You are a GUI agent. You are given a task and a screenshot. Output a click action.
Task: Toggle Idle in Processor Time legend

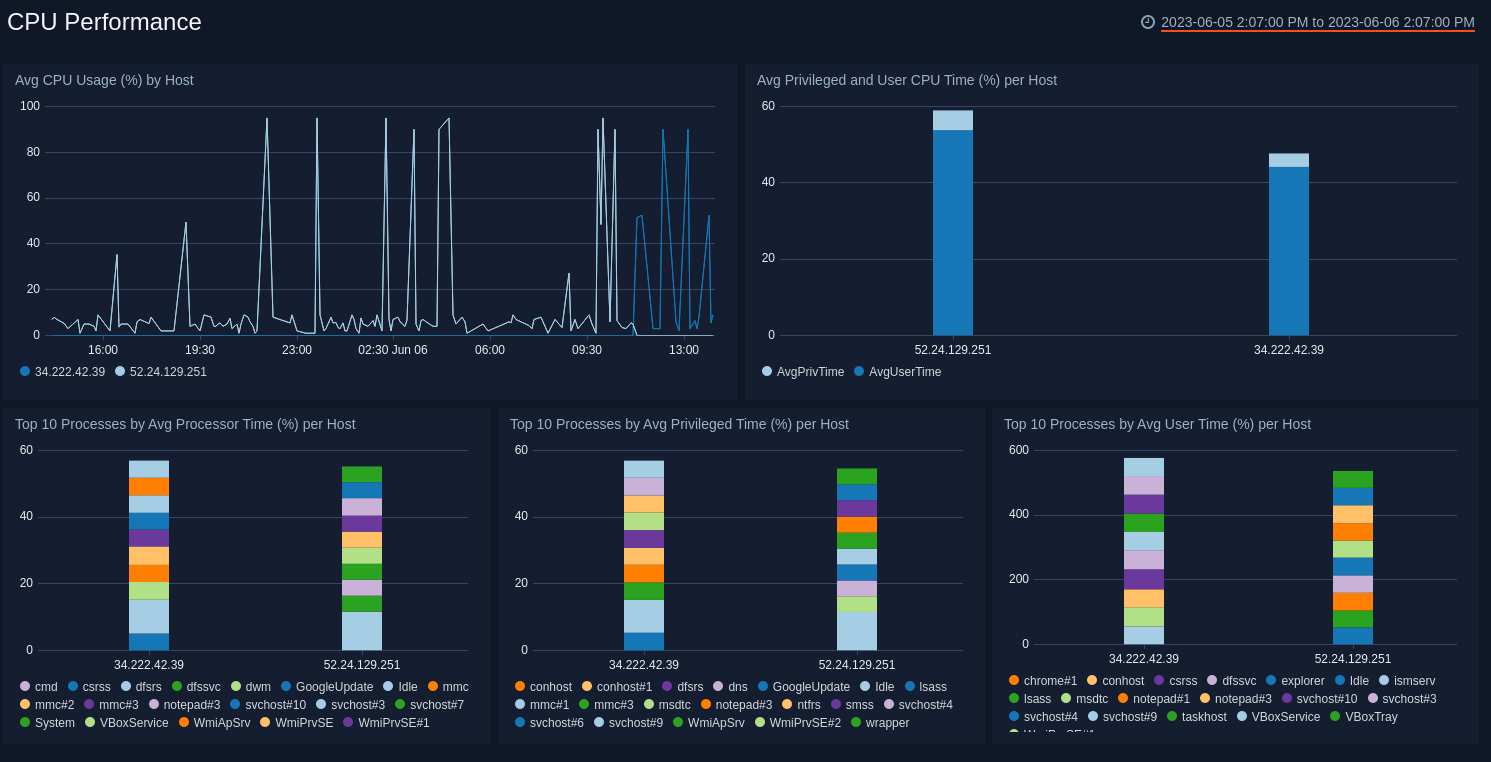(x=400, y=687)
